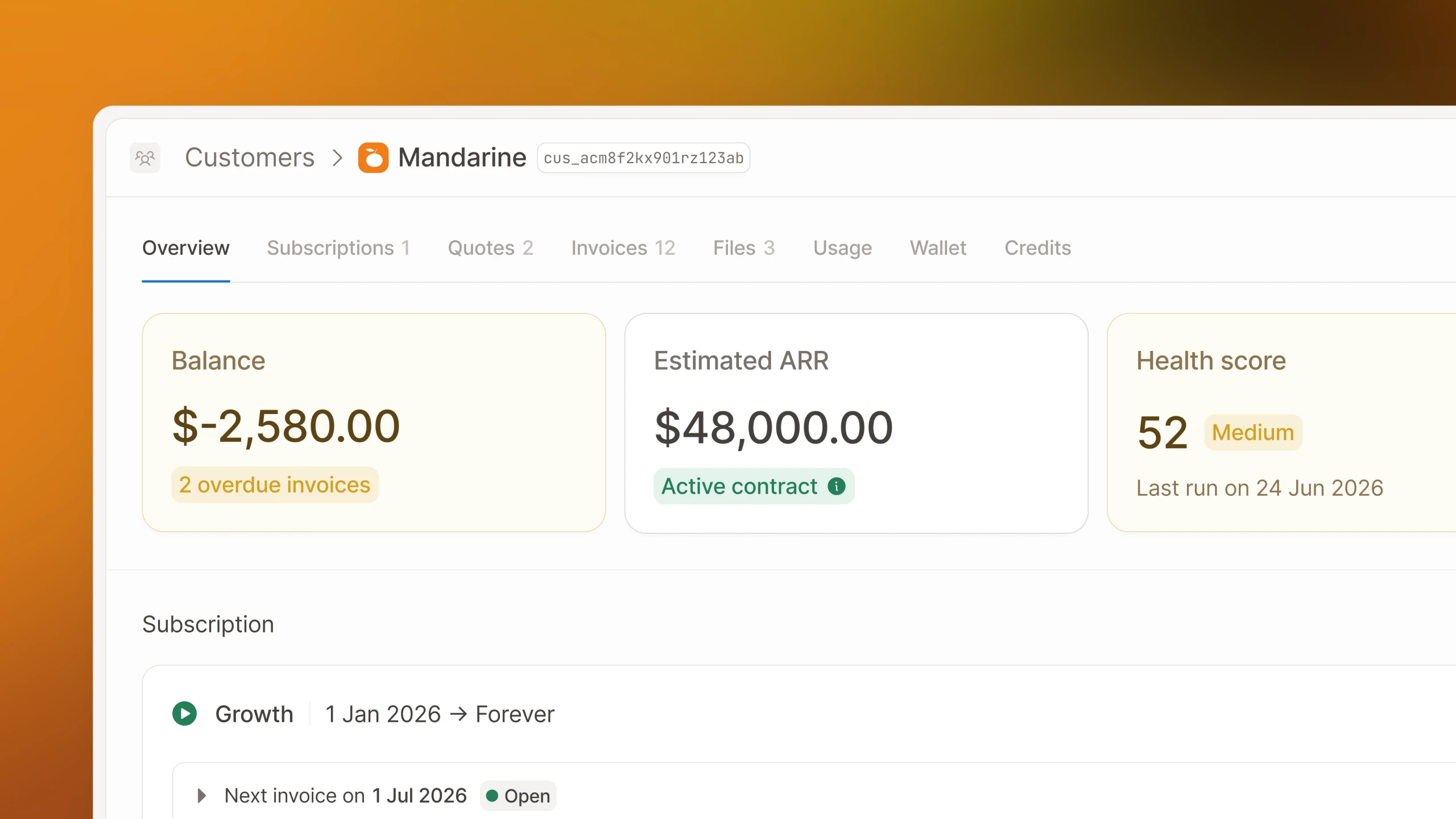The image size is (1456, 819).
Task: Click the info icon beside Active contract
Action: 836,486
